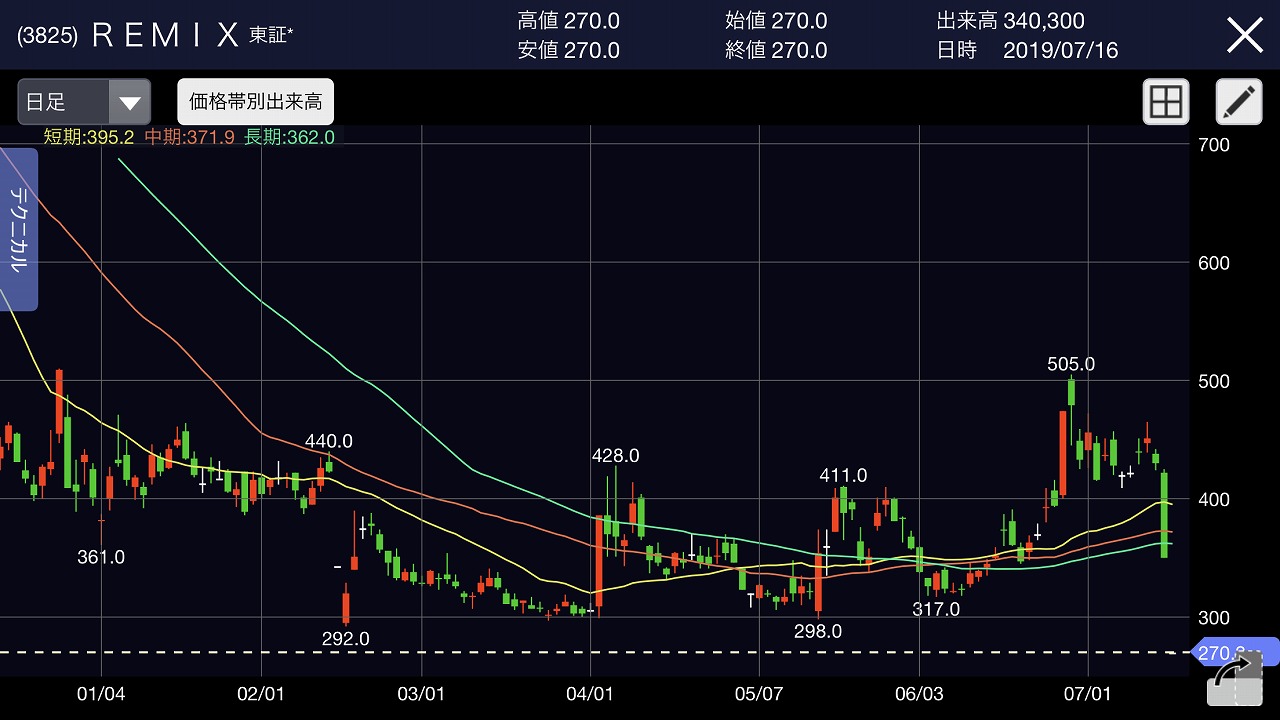Tap the rotate screen orientation icon
Screen dimensions: 1280x720
1235,682
